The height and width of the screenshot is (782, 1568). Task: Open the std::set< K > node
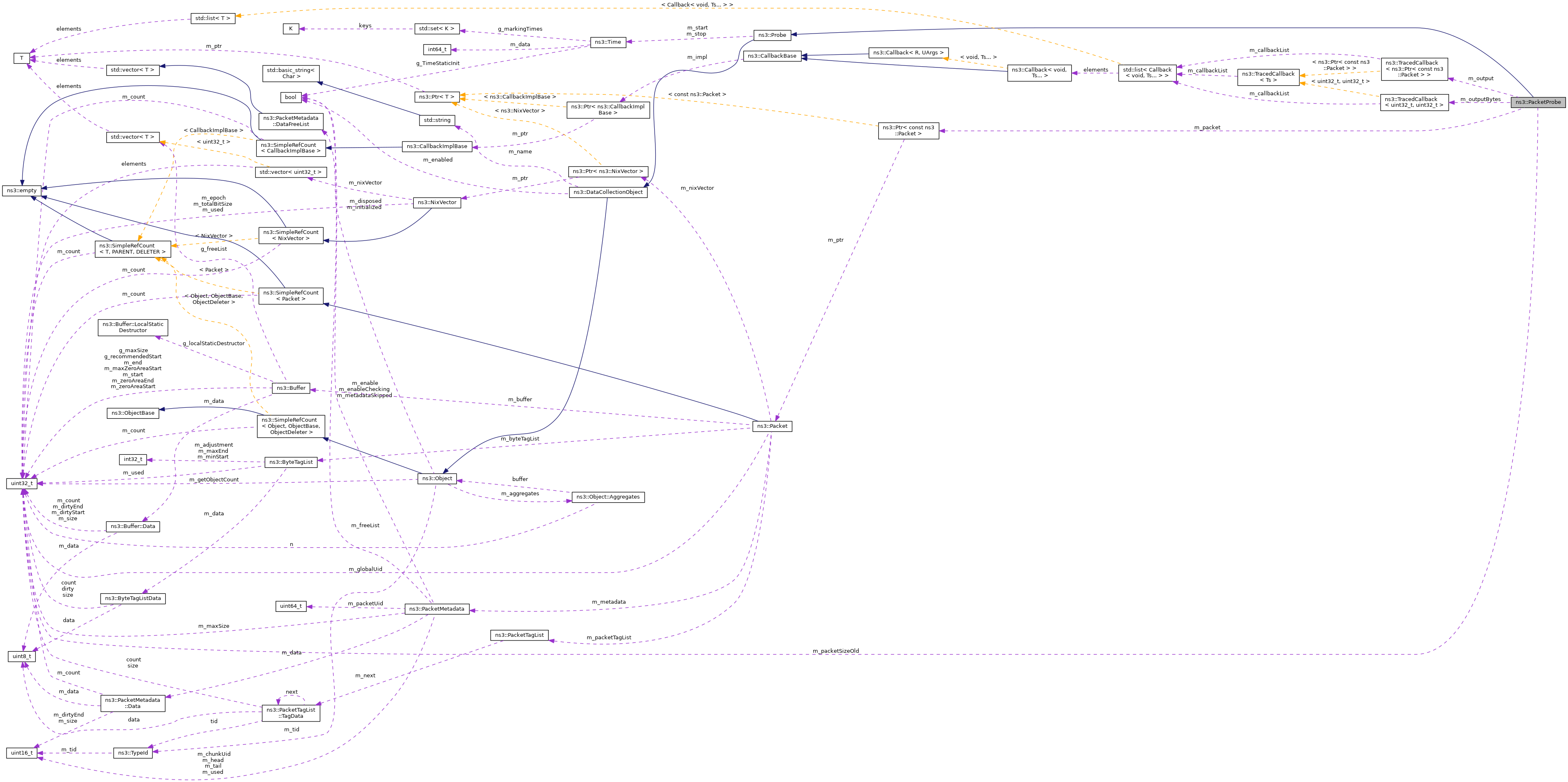[437, 29]
